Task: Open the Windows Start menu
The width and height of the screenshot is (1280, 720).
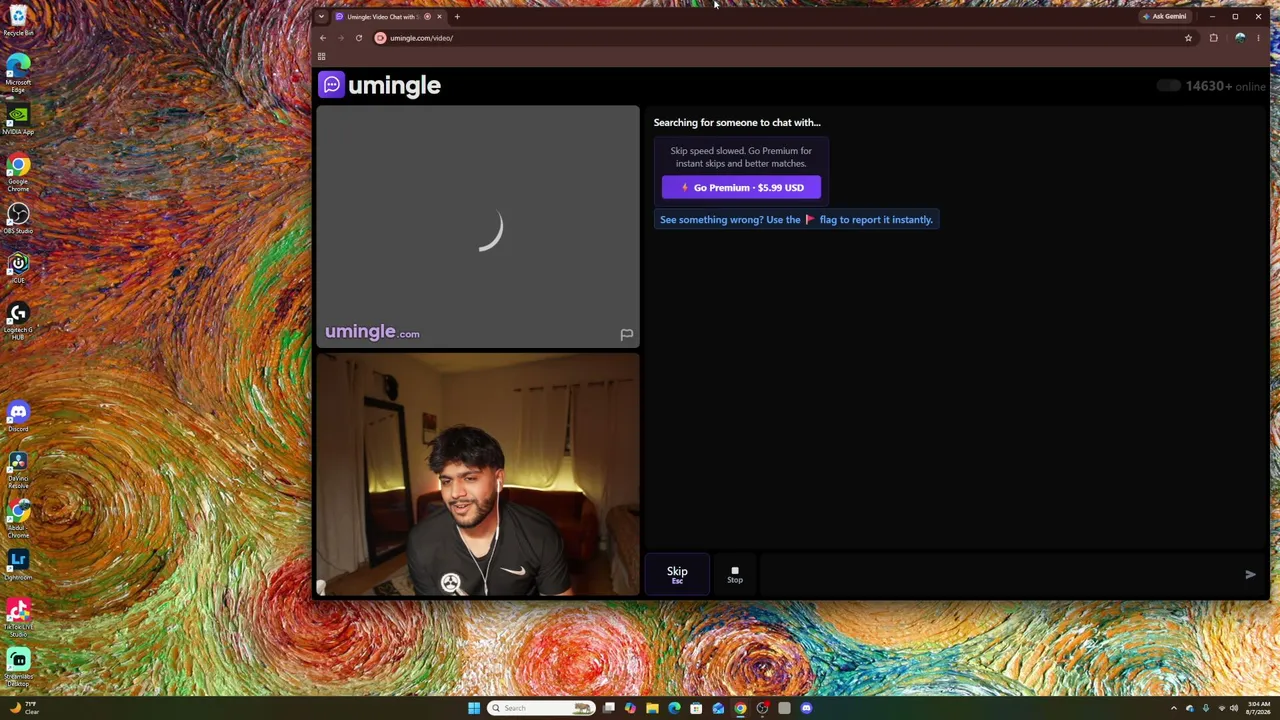Action: point(474,708)
